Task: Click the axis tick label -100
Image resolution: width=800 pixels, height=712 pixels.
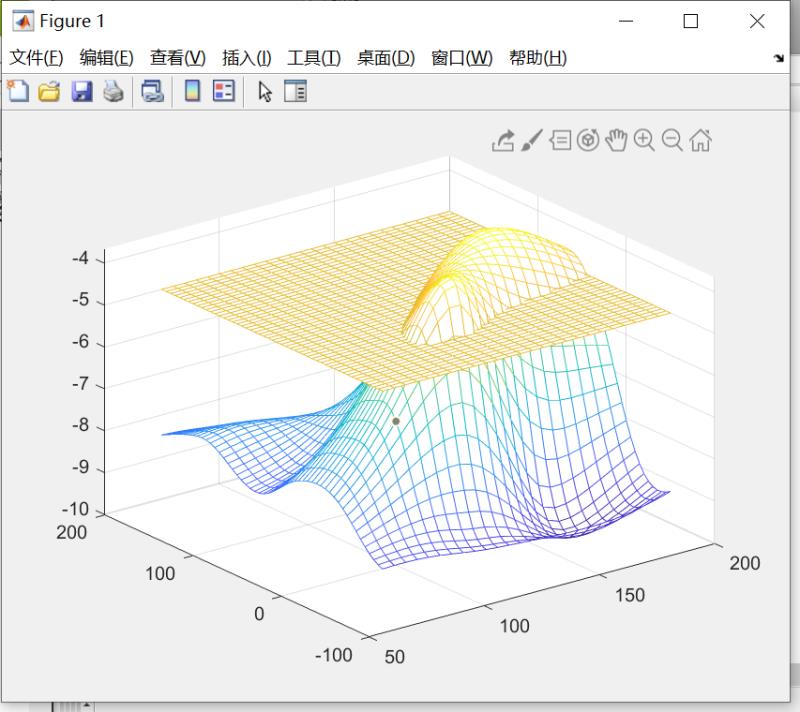Action: [334, 655]
